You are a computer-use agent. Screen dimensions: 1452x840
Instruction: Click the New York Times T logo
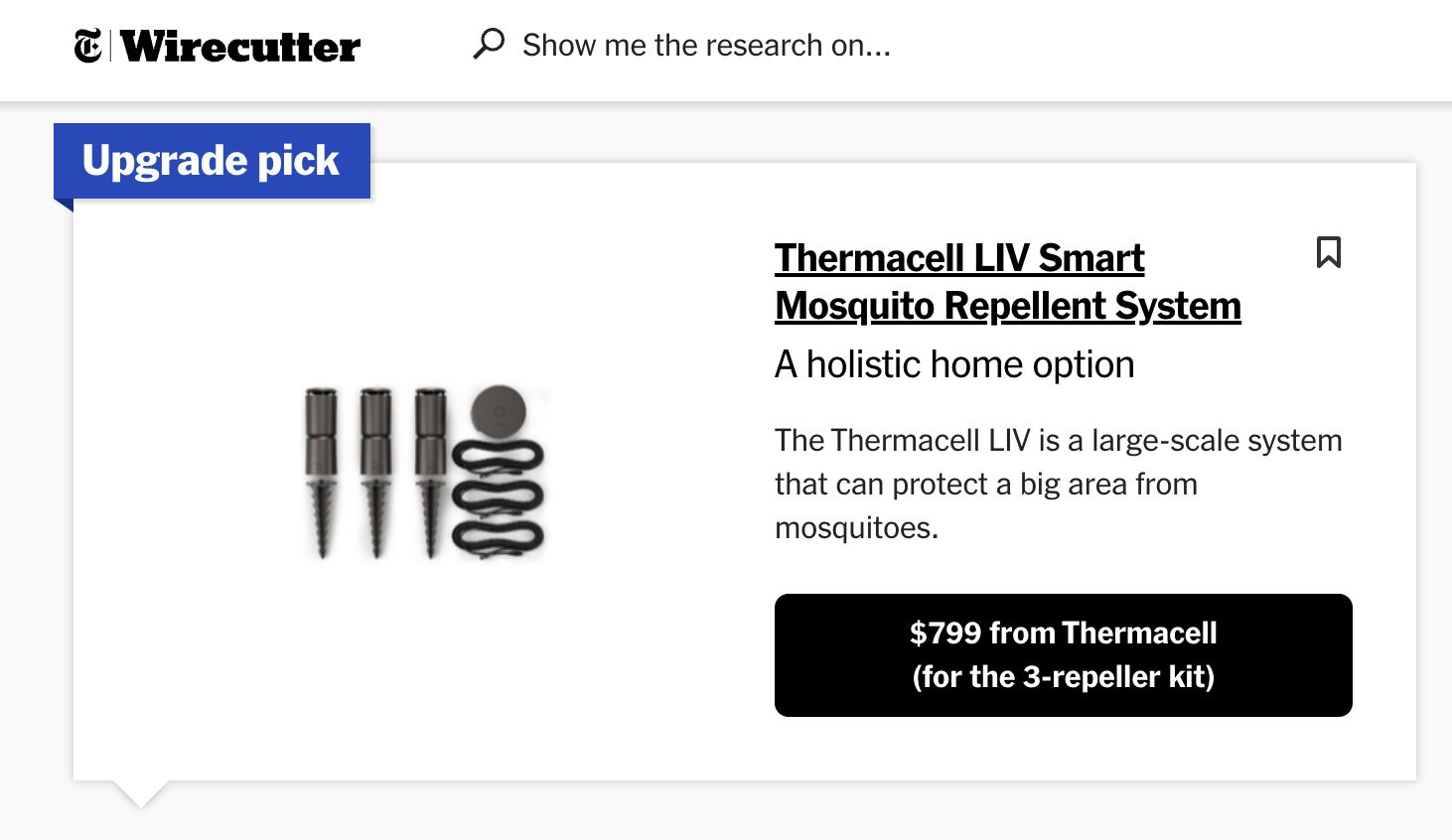87,46
